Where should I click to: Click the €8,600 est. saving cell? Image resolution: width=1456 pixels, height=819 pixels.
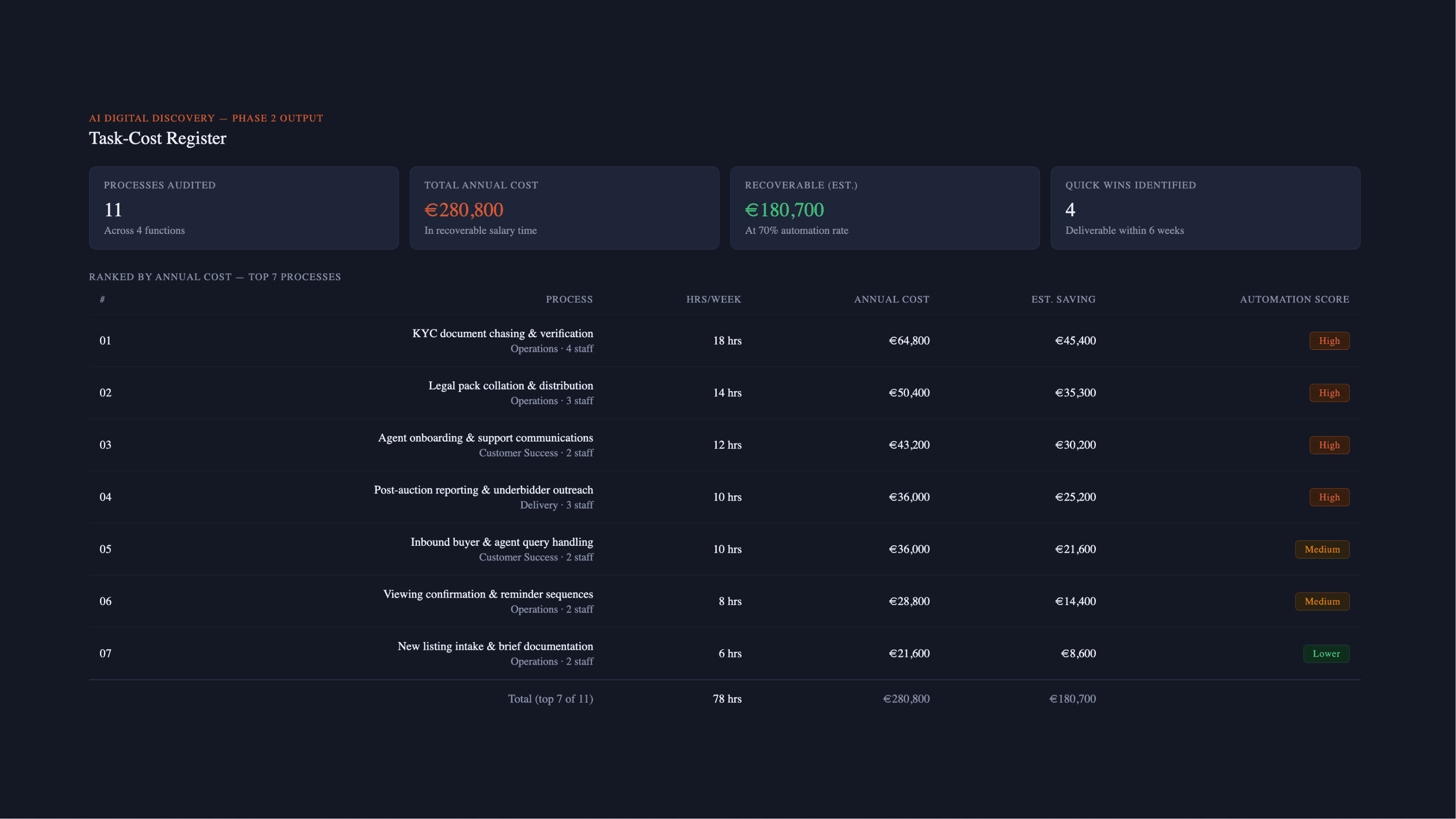tap(1078, 653)
